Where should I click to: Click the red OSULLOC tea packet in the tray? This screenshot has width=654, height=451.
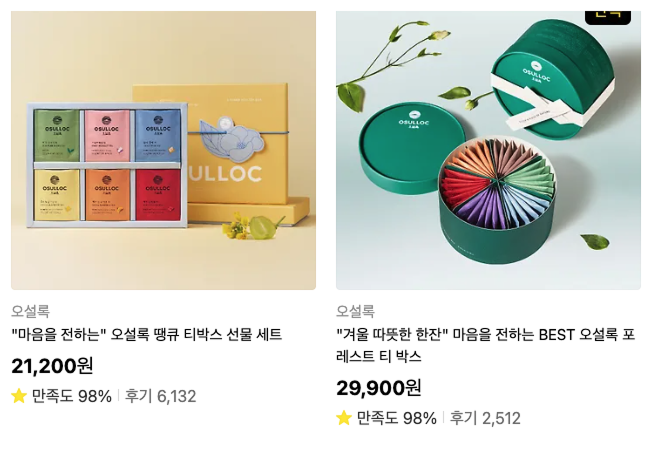(x=158, y=195)
